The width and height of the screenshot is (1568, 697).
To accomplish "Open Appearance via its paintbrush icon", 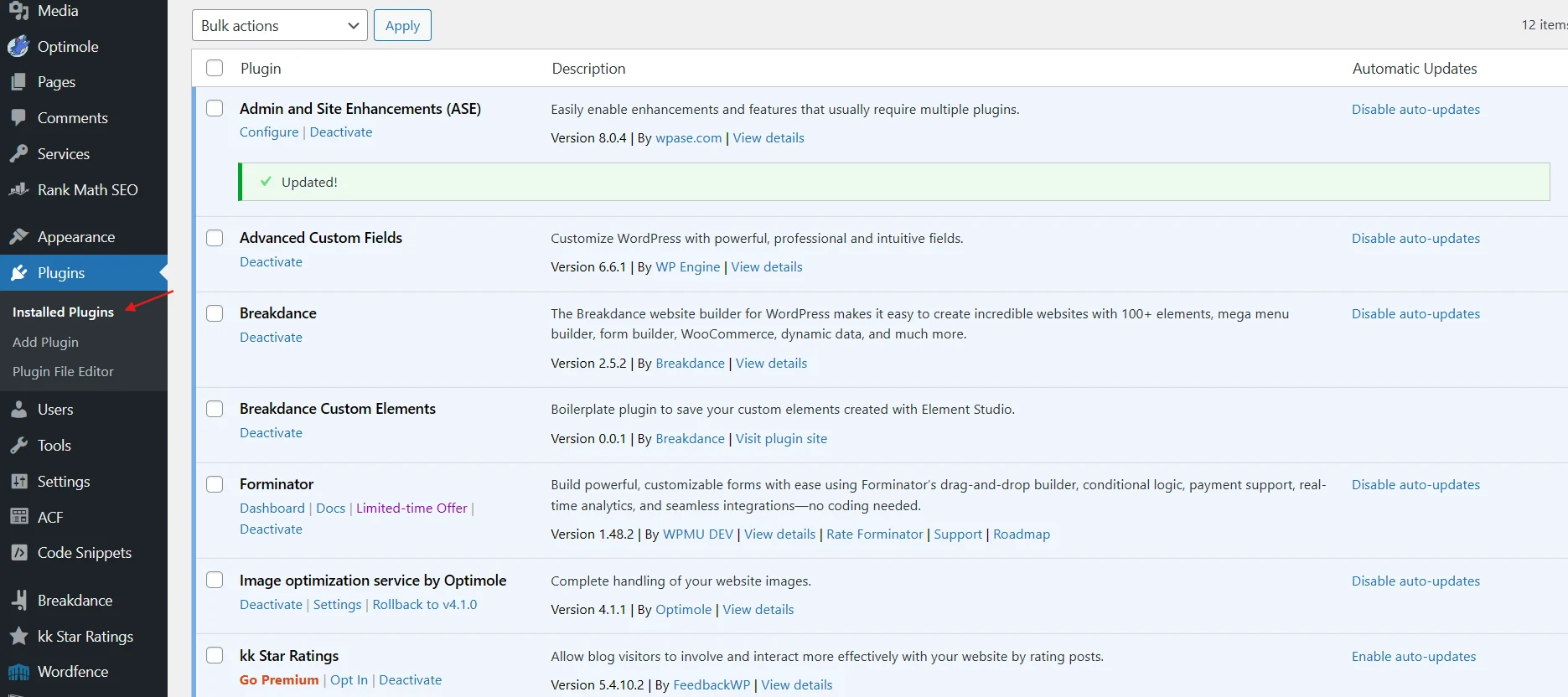I will [18, 237].
